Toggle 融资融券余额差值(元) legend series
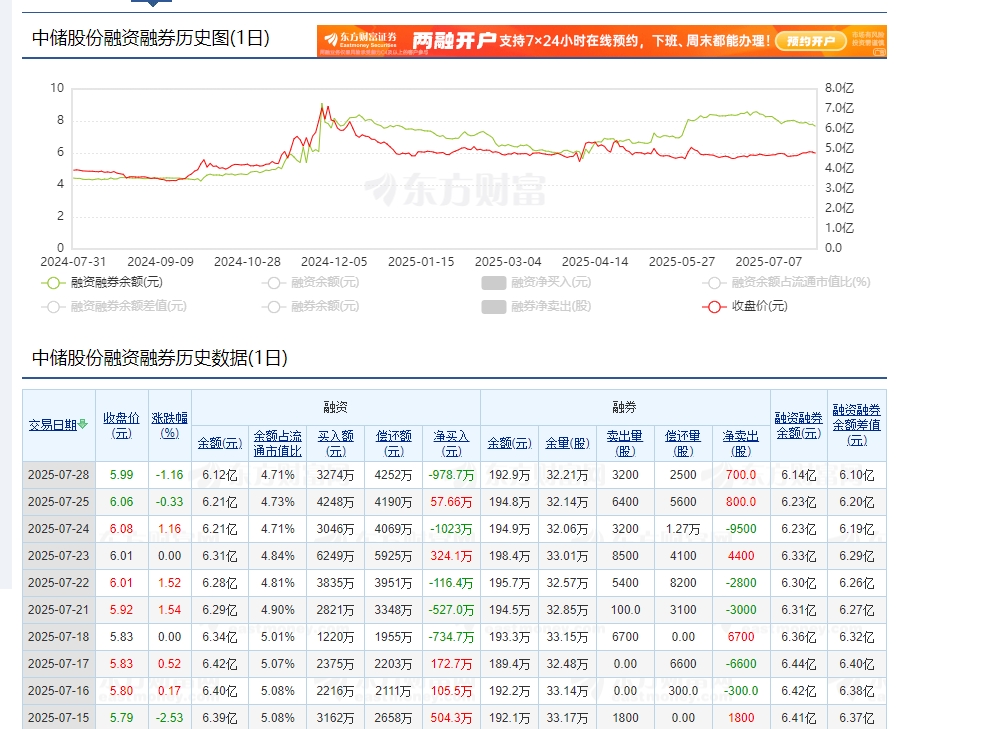The image size is (1004, 729). pos(114,306)
